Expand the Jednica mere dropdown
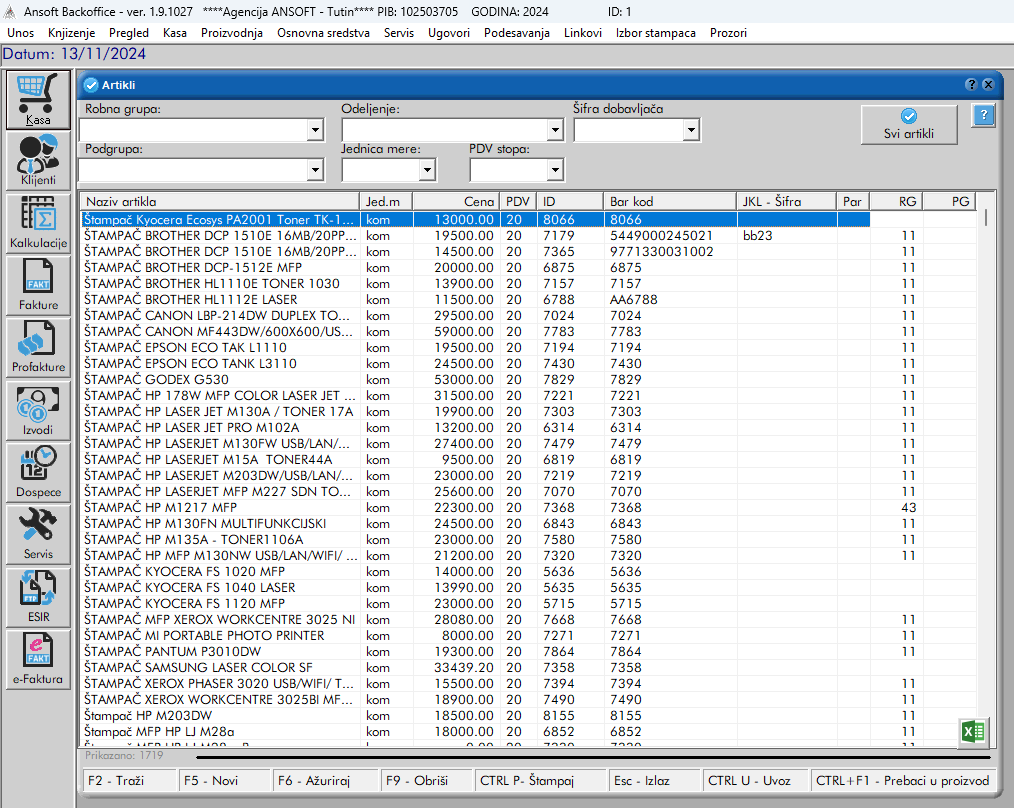The width and height of the screenshot is (1014, 808). click(x=427, y=170)
